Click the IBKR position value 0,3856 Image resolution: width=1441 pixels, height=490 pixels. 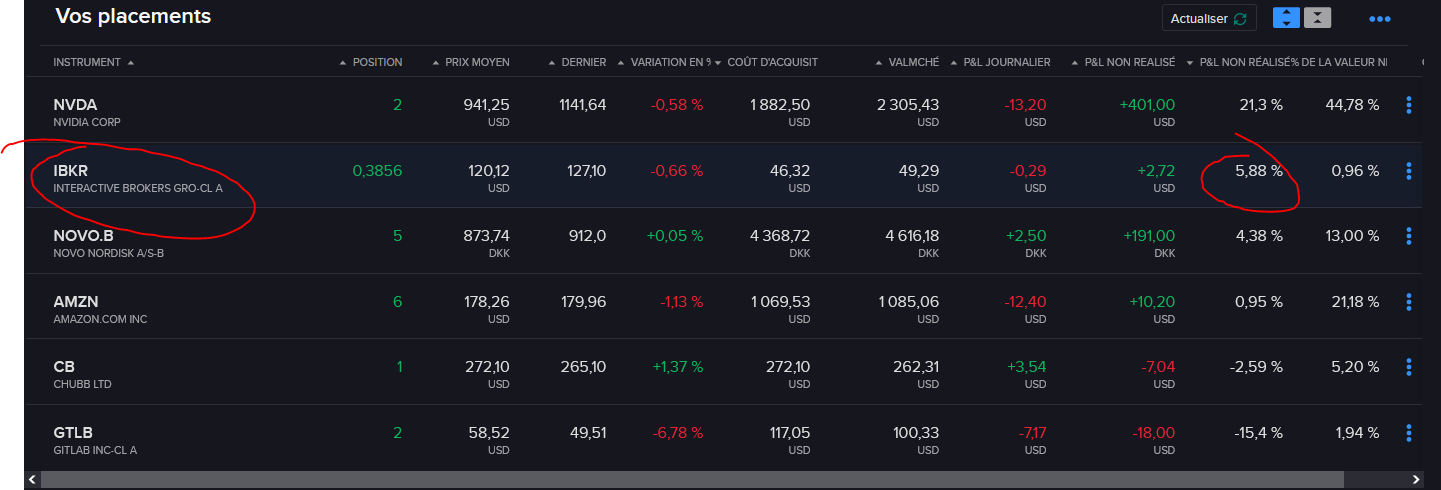tap(378, 171)
